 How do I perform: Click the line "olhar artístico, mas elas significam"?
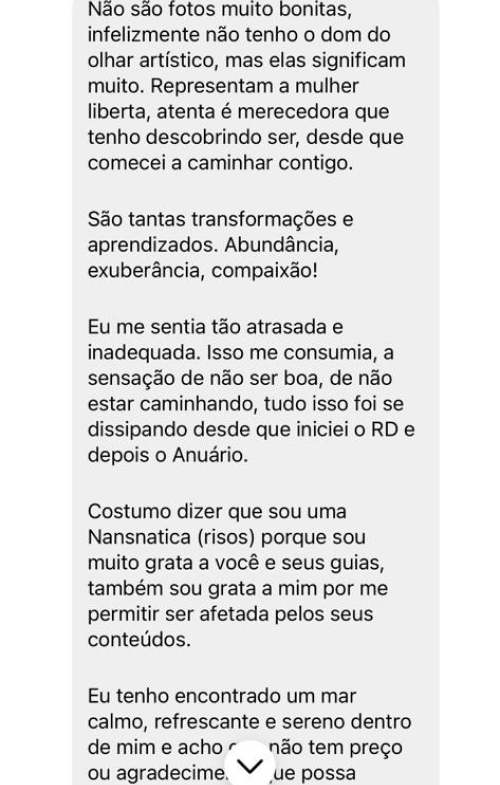[x=247, y=61]
